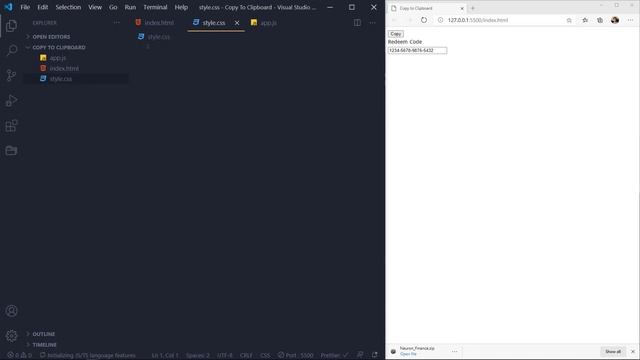This screenshot has width=640, height=360.
Task: Open the Terminal menu
Action: click(155, 7)
